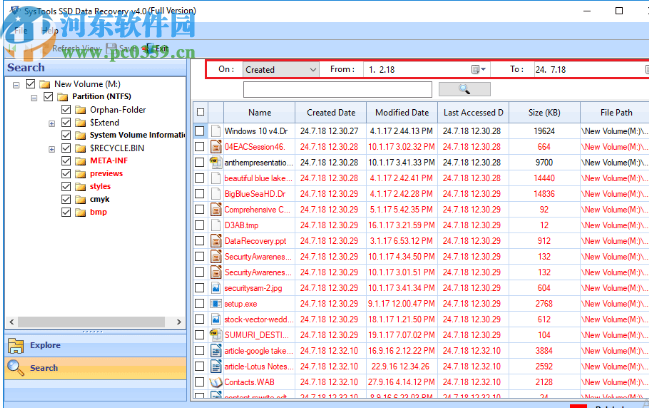The height and width of the screenshot is (408, 649).
Task: Expand the $RECYCLE.BIN folder node
Action: (x=52, y=149)
